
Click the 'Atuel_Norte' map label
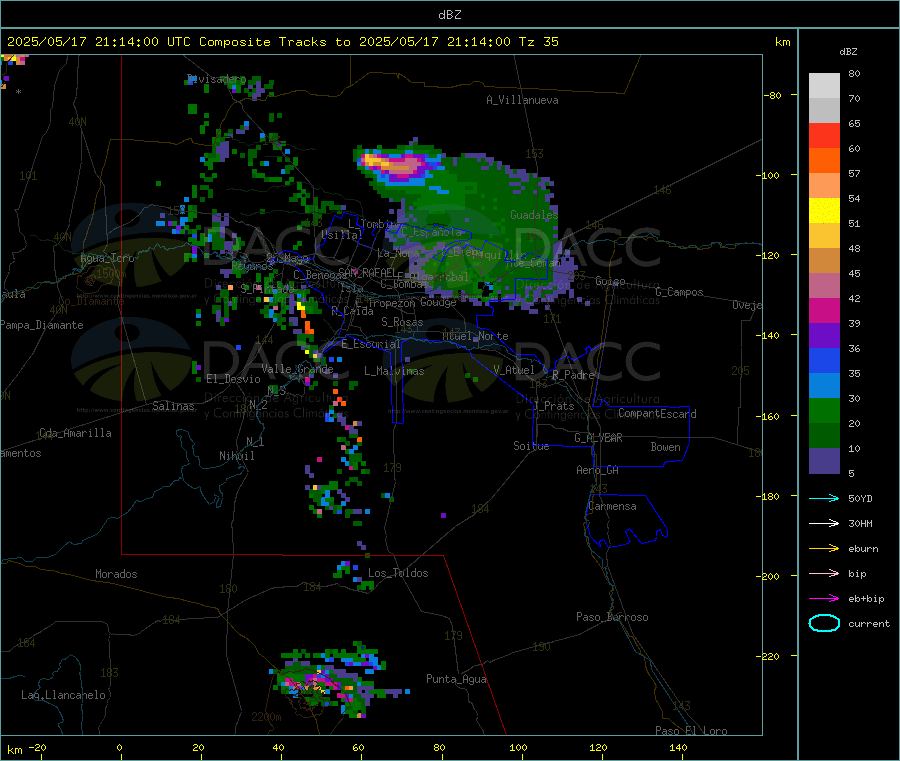coord(475,336)
